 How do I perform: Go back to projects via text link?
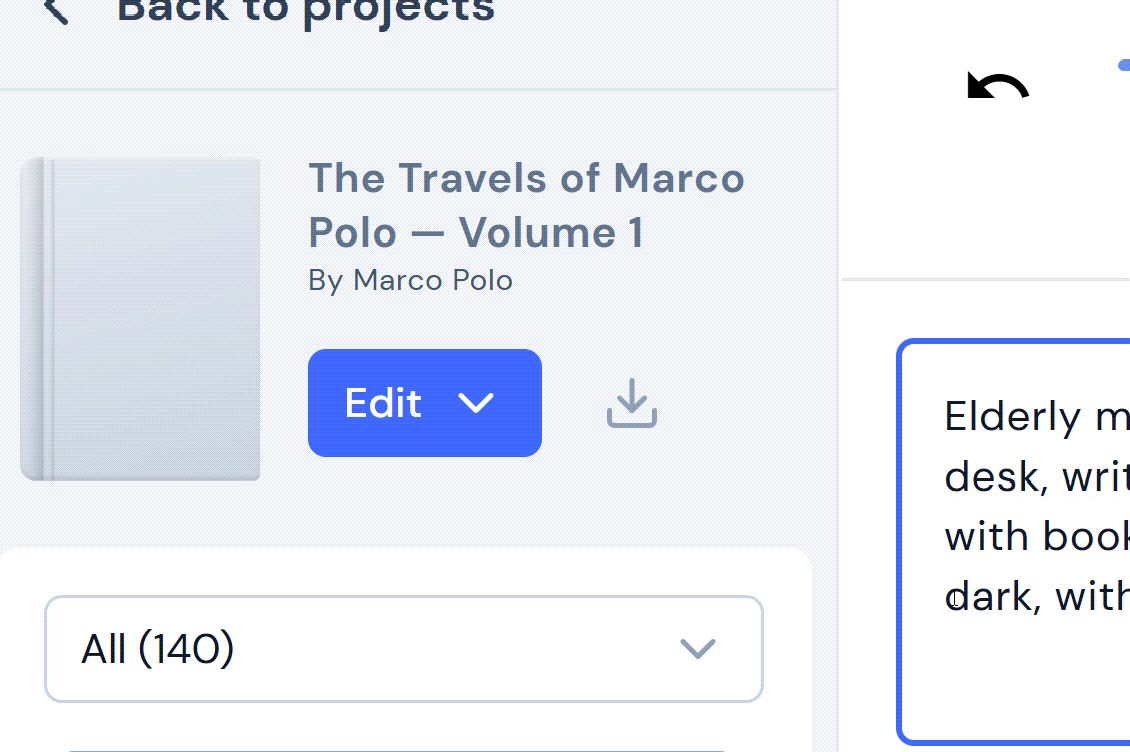[x=305, y=10]
